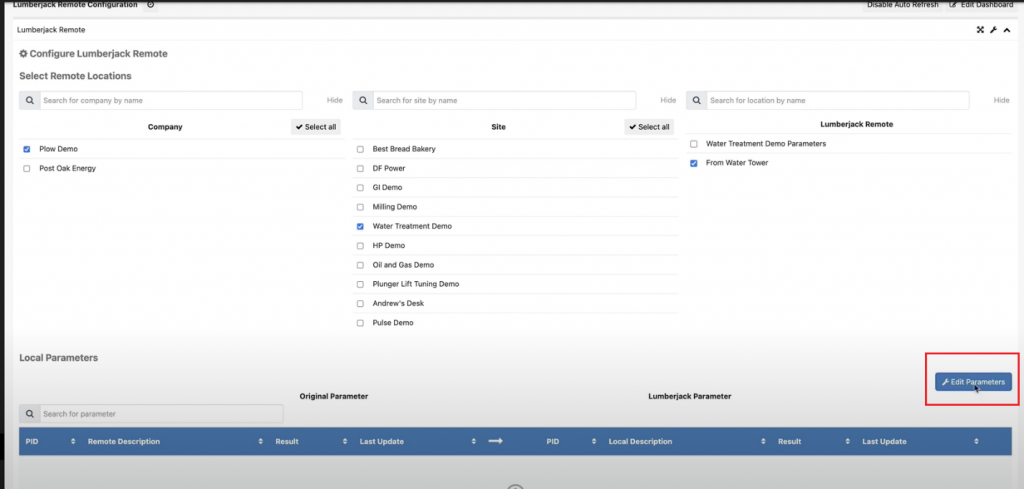Uncheck the Plow Demo company checkbox
This screenshot has height=489, width=1024.
pyautogui.click(x=27, y=149)
